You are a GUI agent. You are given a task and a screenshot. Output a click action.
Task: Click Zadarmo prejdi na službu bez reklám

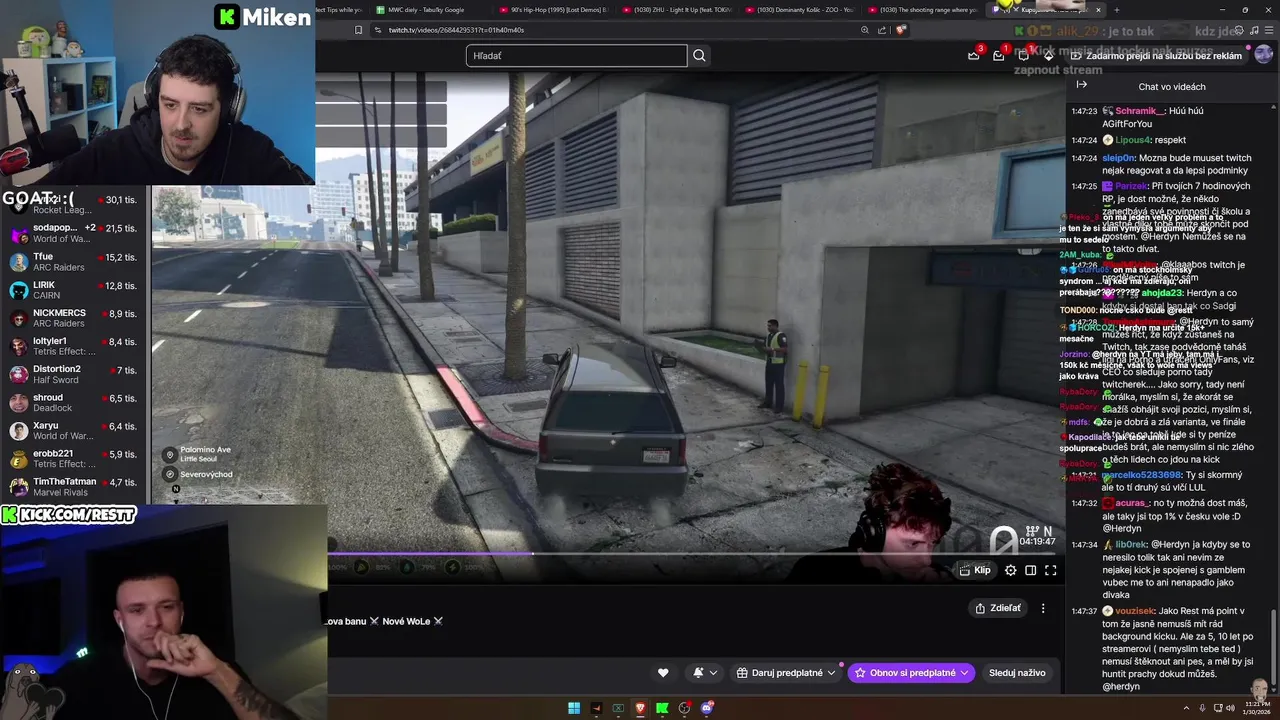point(1156,56)
